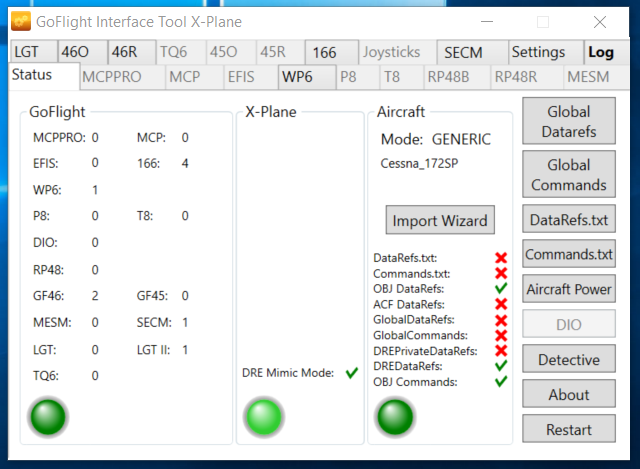640x469 pixels.
Task: Open the DataRefs.txt file button
Action: (569, 219)
